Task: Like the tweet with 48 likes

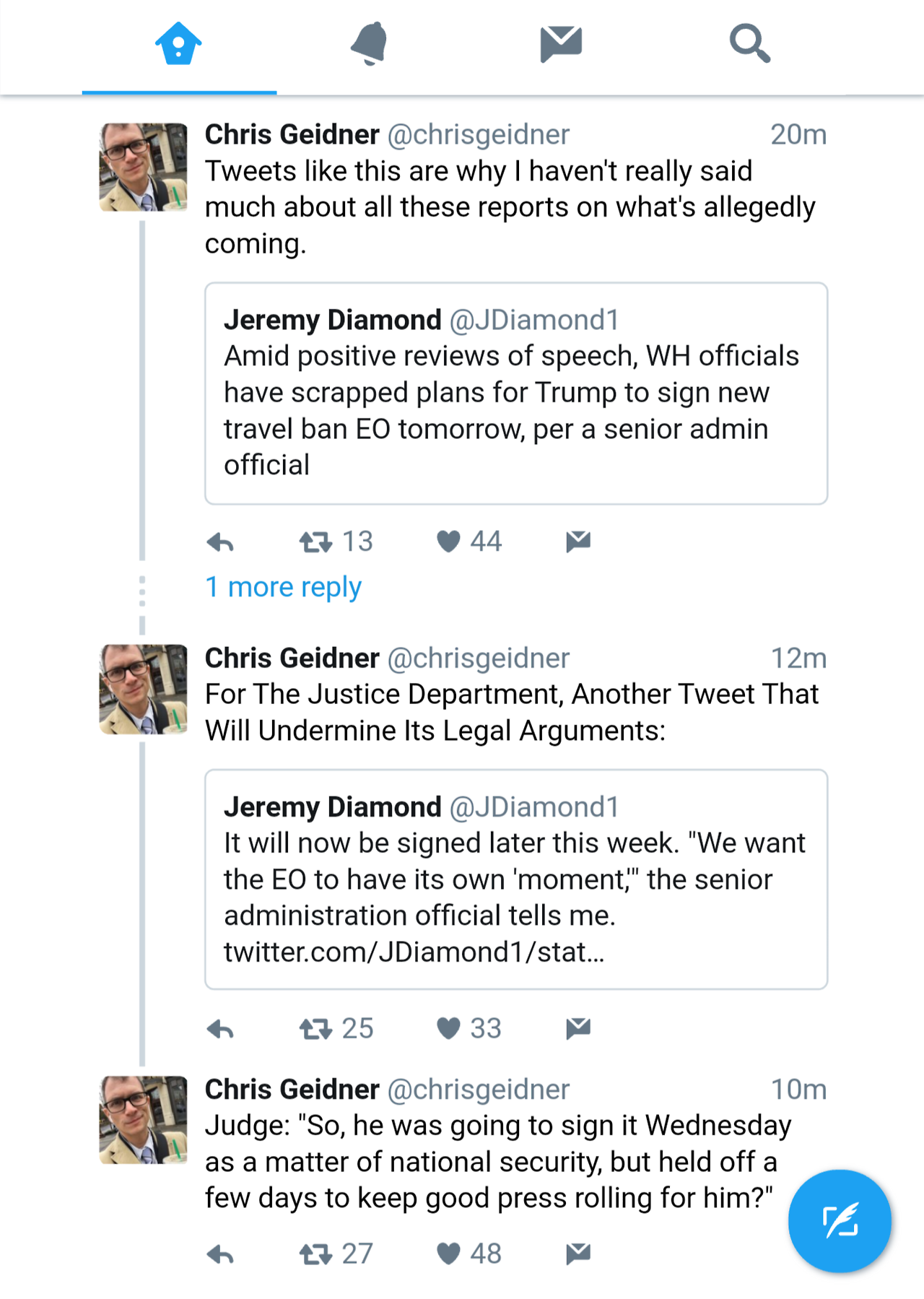Action: [x=448, y=1254]
